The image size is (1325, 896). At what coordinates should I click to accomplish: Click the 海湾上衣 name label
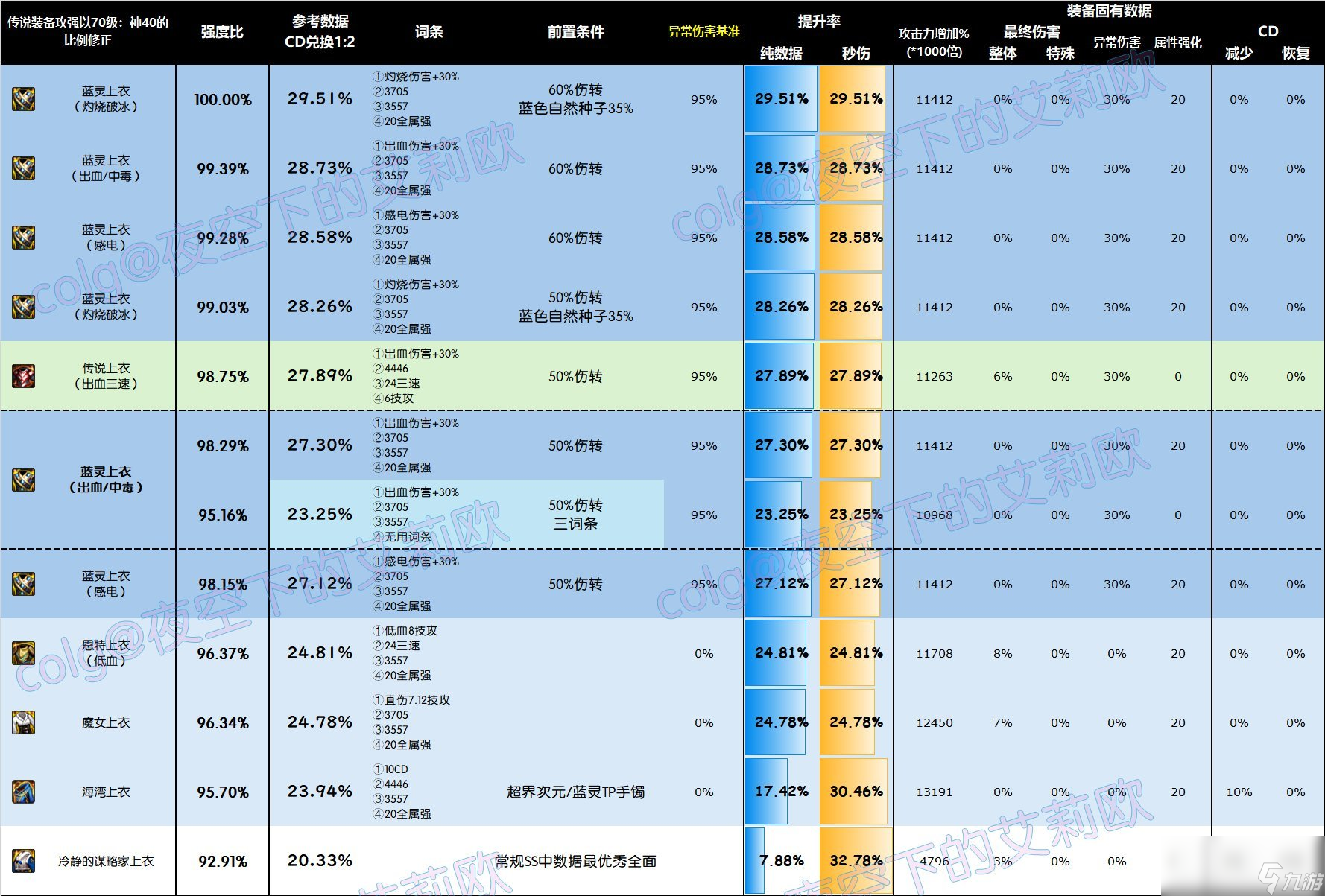point(106,792)
